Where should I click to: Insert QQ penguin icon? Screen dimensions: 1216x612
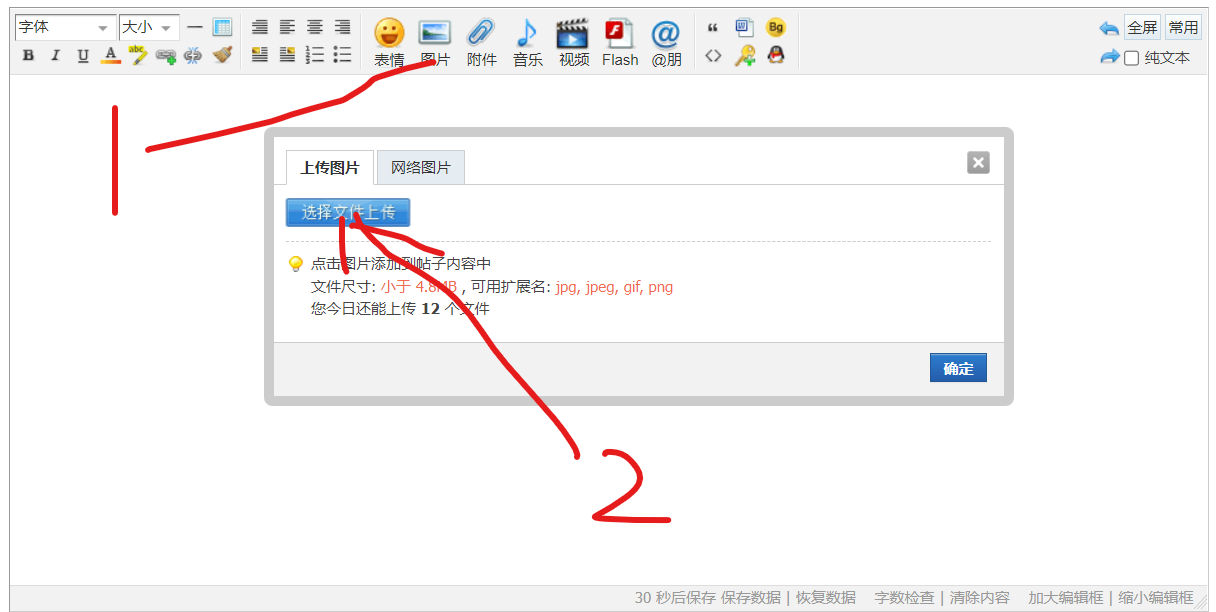click(x=775, y=56)
